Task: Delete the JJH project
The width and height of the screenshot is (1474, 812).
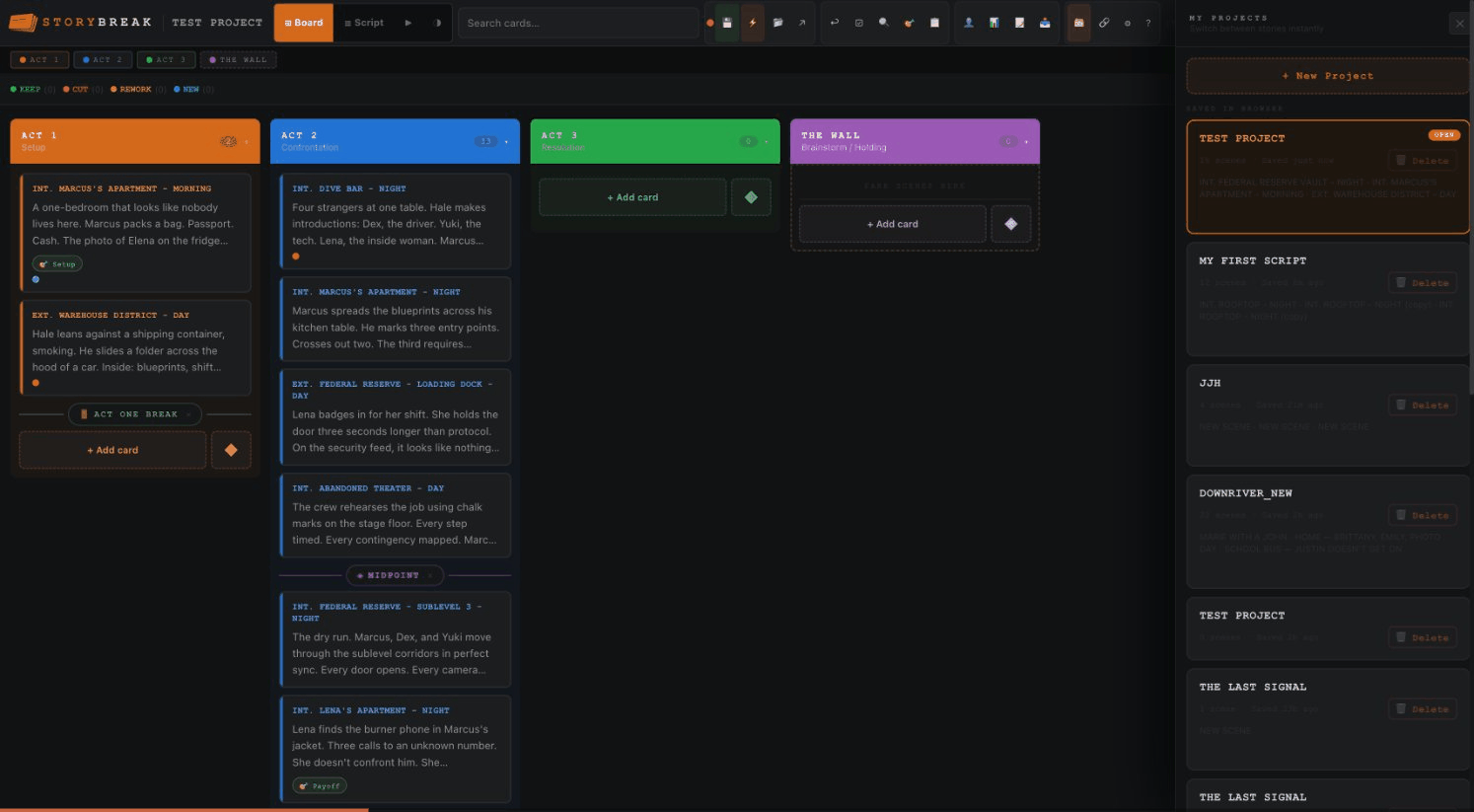Action: click(x=1423, y=405)
